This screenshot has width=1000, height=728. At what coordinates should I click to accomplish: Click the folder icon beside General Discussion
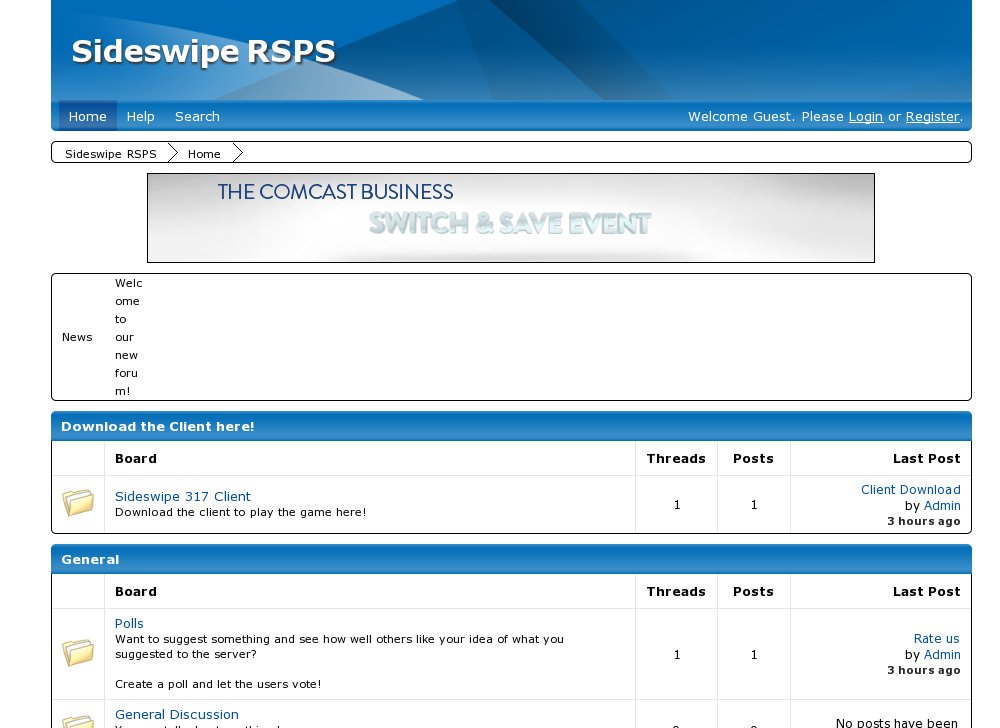[78, 720]
